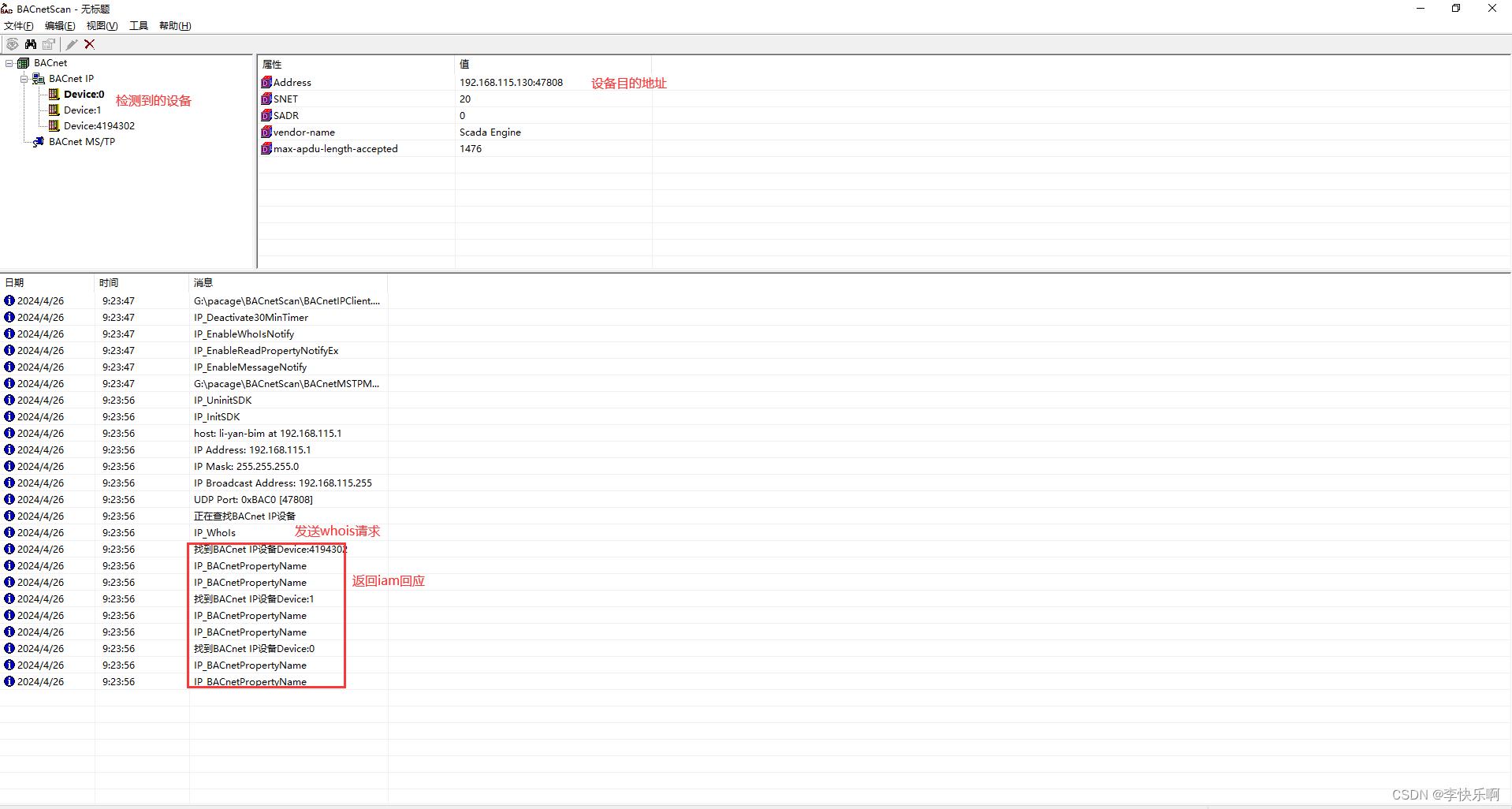Click the Device:4194302 device icon
1512x809 pixels.
(x=54, y=126)
